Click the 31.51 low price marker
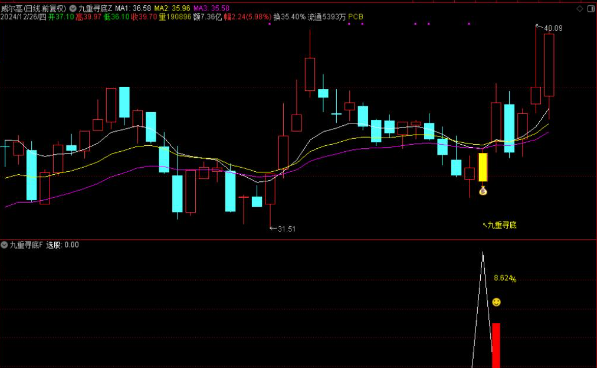 coord(286,229)
